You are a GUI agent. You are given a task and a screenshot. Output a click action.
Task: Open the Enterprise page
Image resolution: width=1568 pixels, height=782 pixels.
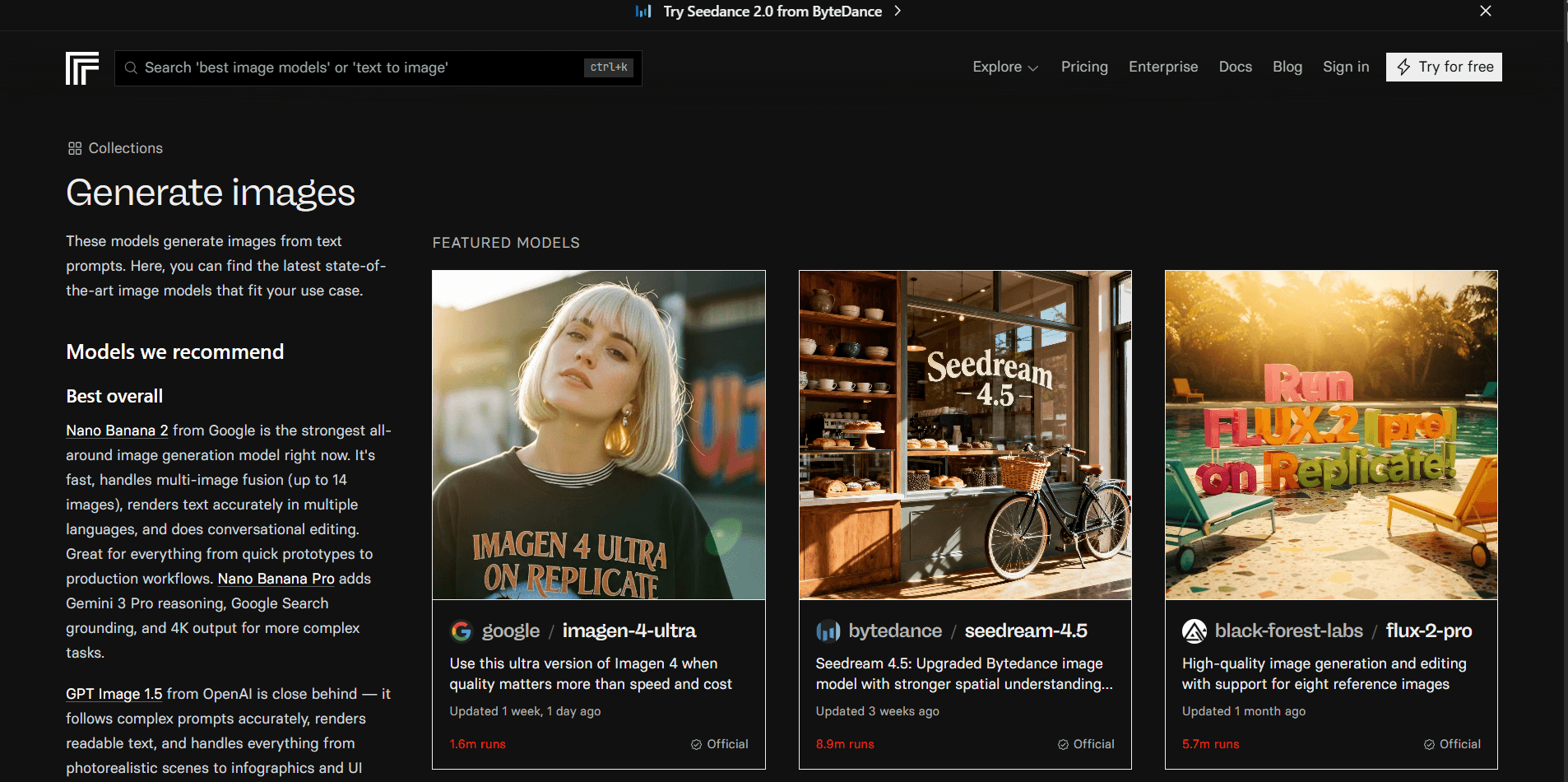click(x=1163, y=67)
